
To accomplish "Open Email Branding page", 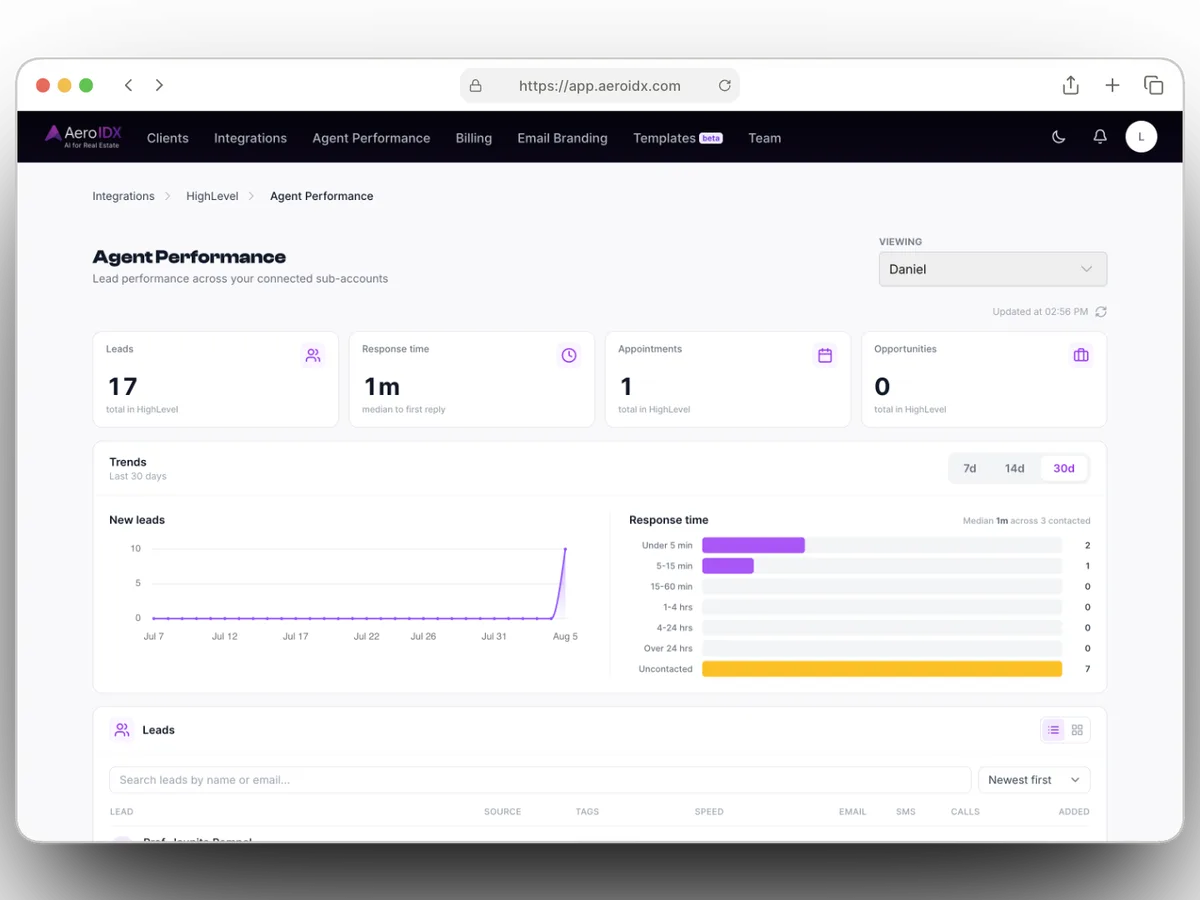I will coord(562,138).
